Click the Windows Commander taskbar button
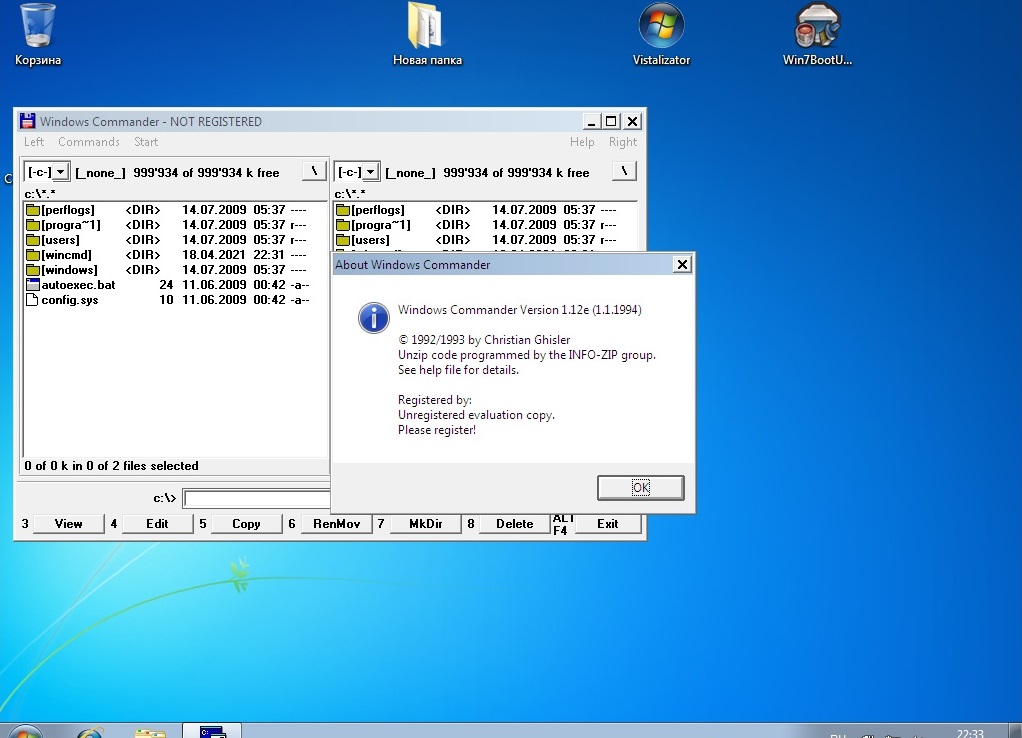1022x738 pixels. point(212,730)
